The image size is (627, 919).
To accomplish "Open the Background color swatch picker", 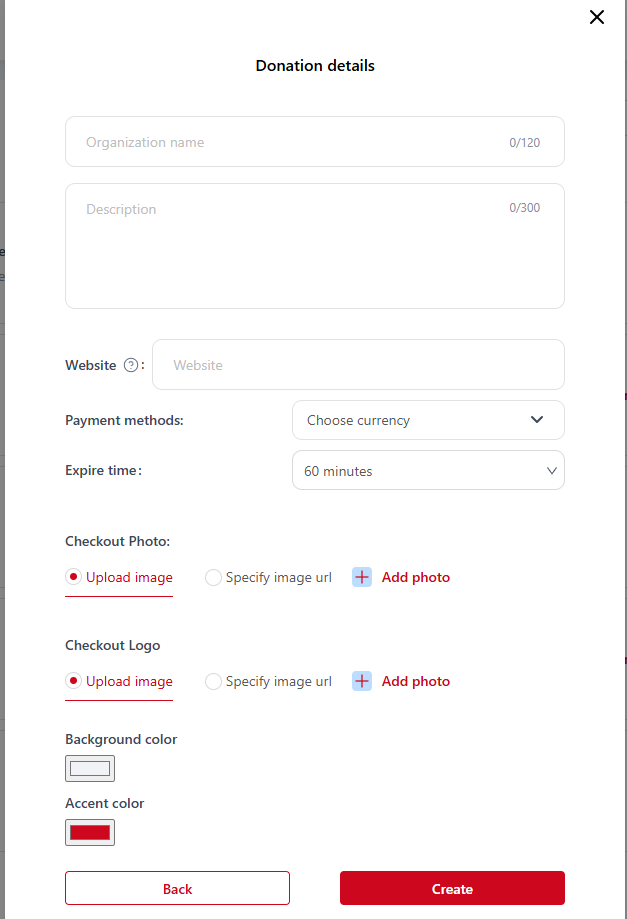I will [90, 768].
